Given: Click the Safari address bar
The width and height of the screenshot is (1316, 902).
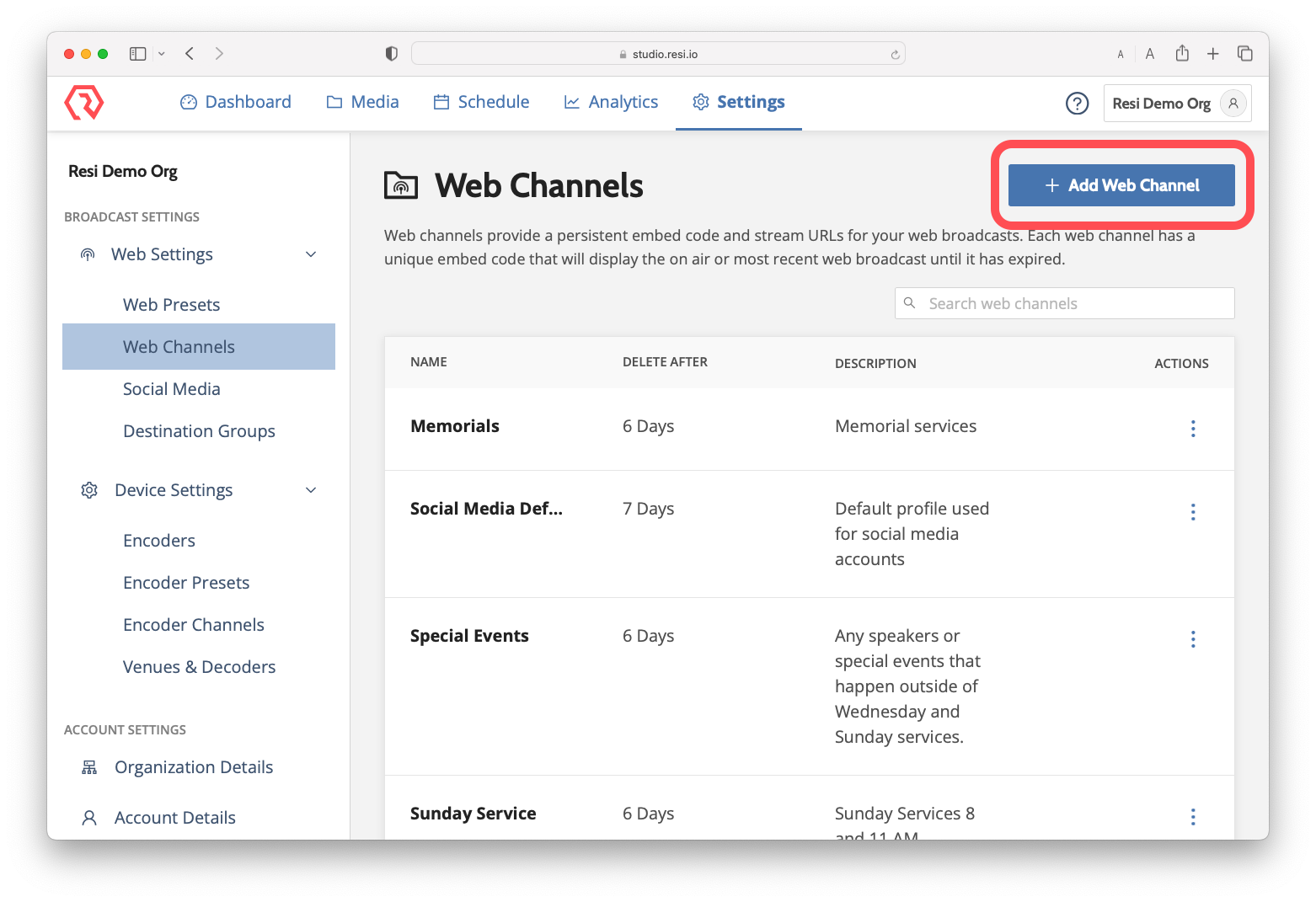Looking at the screenshot, I should click(x=658, y=54).
